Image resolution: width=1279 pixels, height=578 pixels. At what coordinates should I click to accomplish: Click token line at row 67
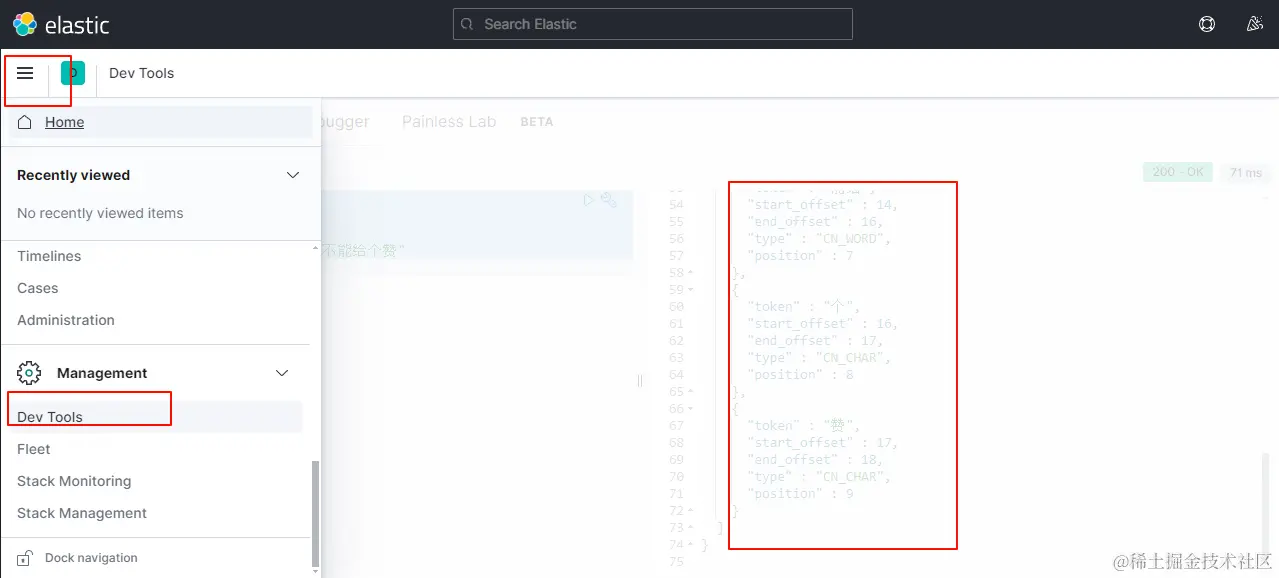[803, 426]
